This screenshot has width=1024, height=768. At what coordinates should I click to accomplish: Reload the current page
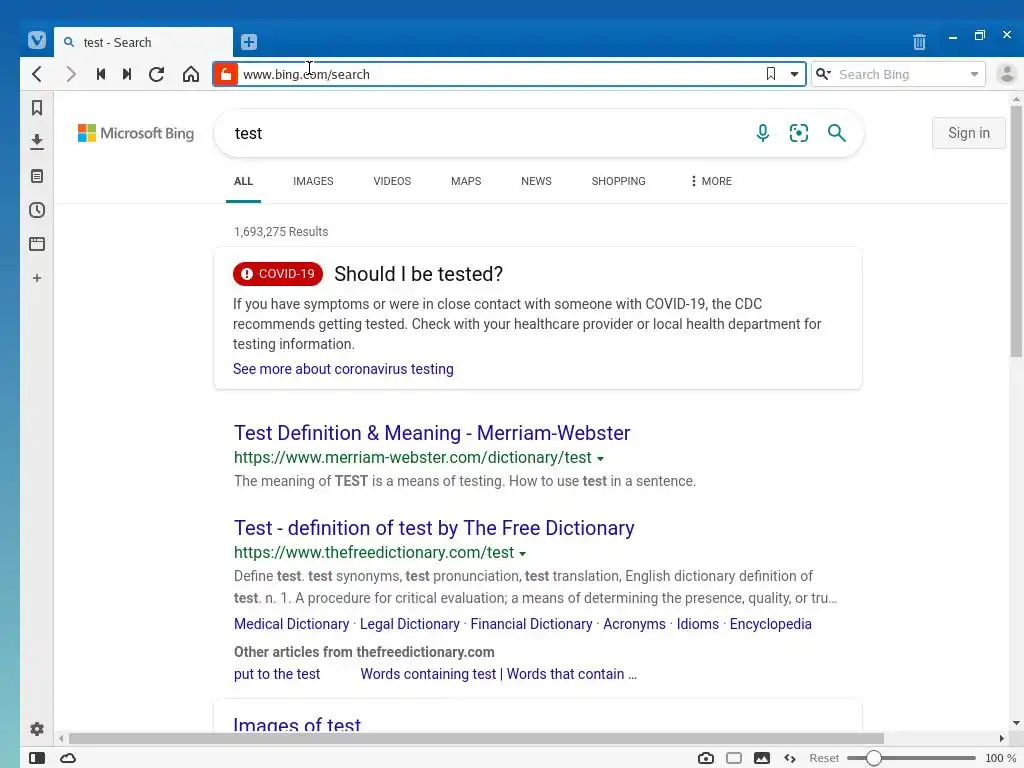click(x=156, y=74)
